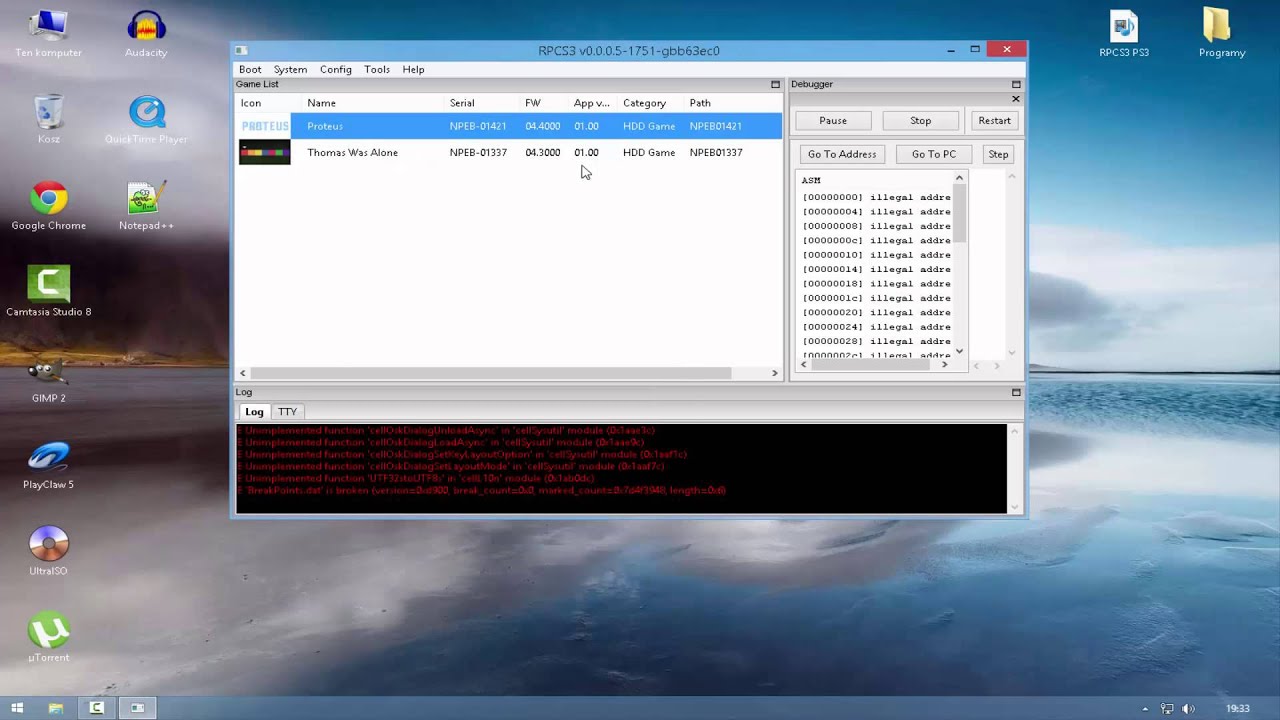Open the Config menu

coord(336,69)
